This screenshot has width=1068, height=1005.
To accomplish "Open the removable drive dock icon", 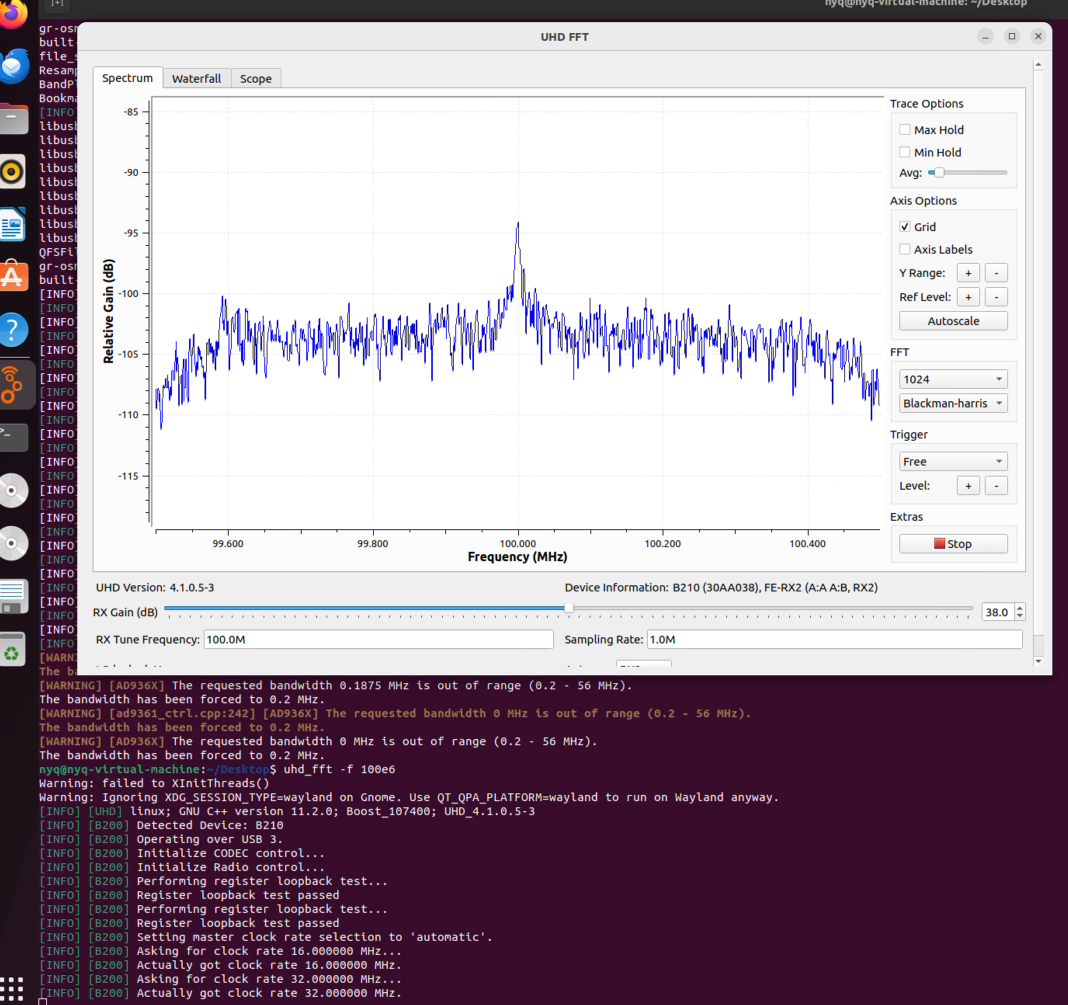I will 13,596.
